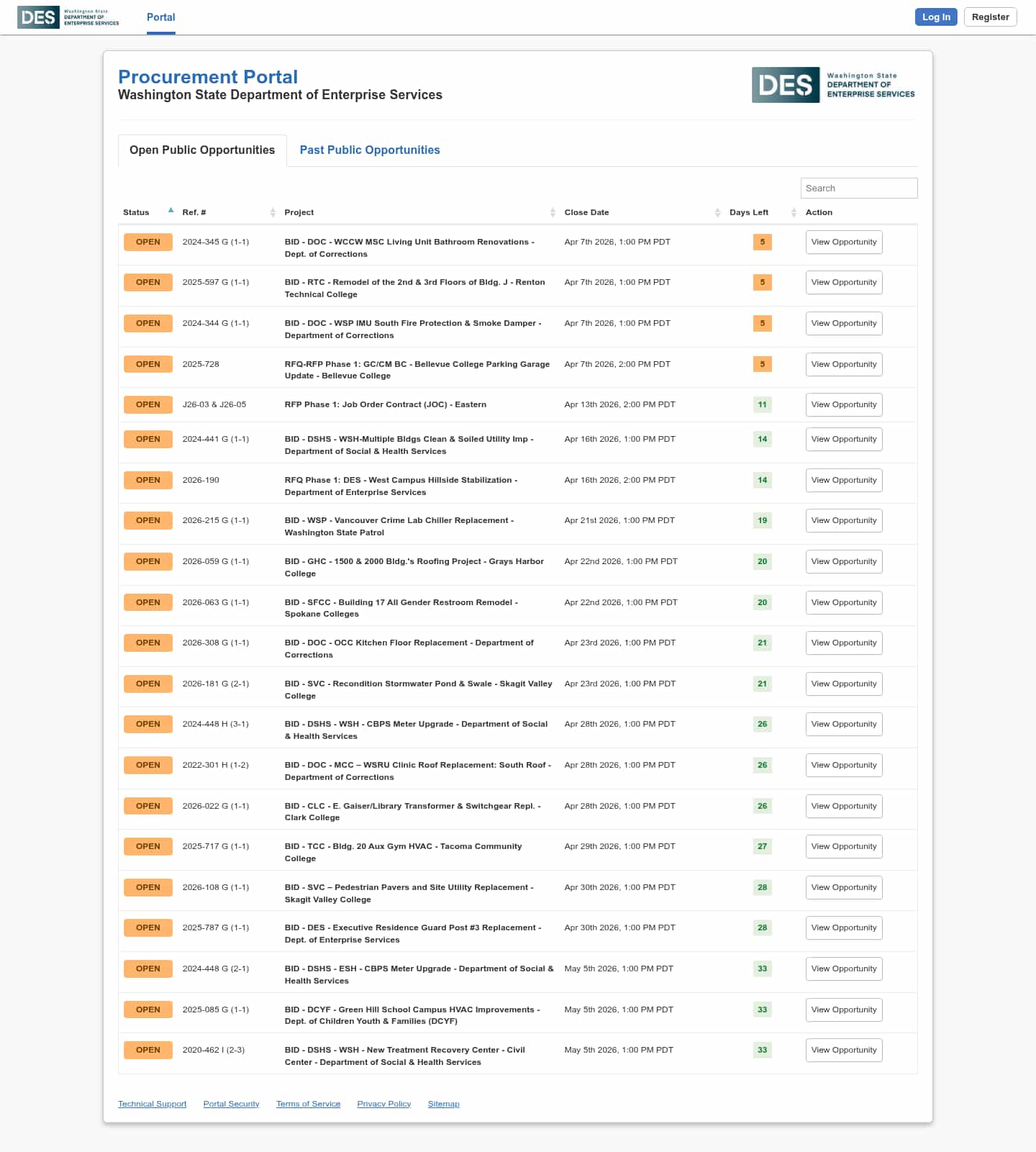Click the Action column header

(819, 212)
